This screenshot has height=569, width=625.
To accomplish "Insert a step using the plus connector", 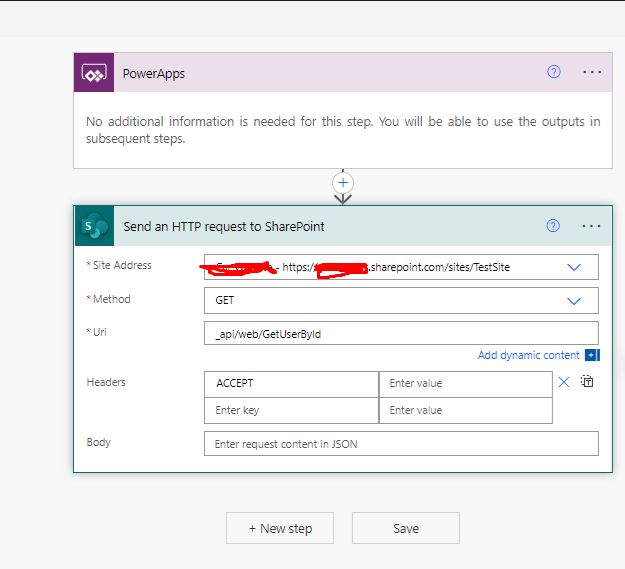I will (x=343, y=183).
